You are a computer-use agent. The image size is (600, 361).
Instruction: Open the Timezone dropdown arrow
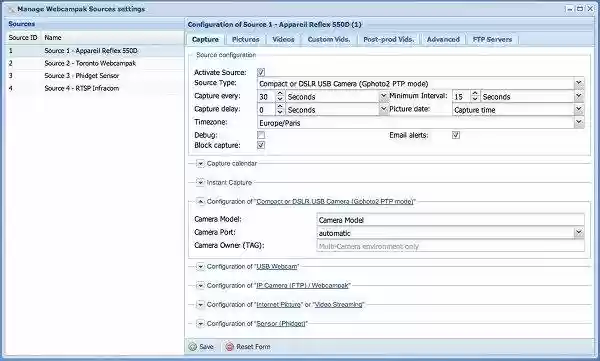coord(579,122)
